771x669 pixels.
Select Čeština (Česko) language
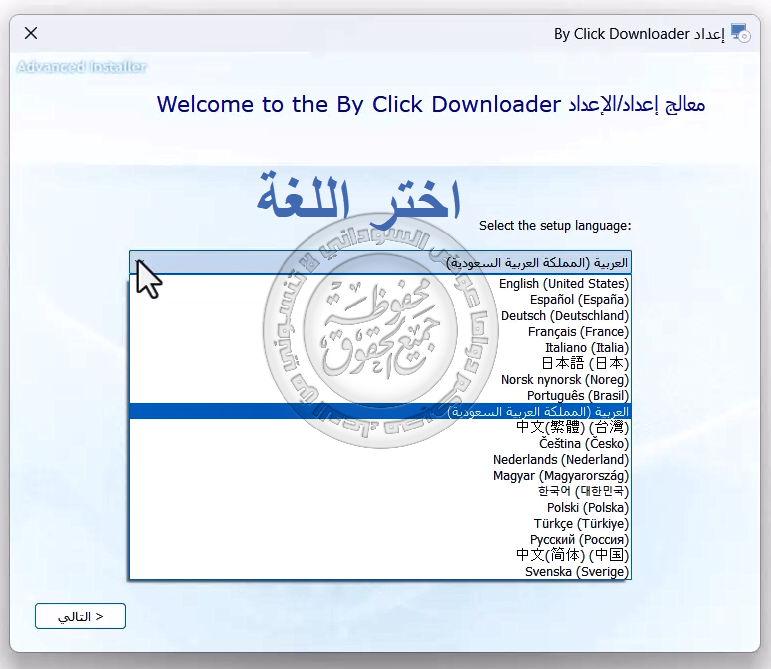click(x=584, y=444)
